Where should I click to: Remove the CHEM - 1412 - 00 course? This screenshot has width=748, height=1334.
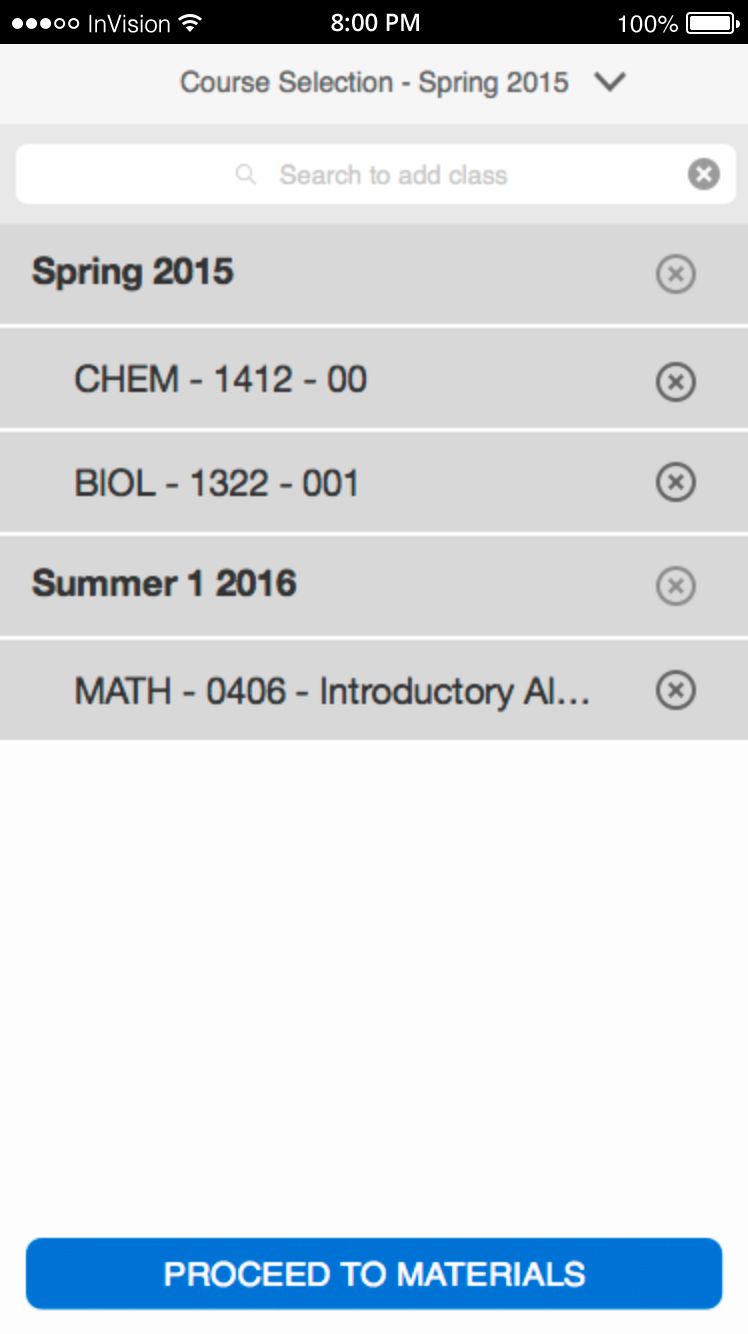(675, 381)
